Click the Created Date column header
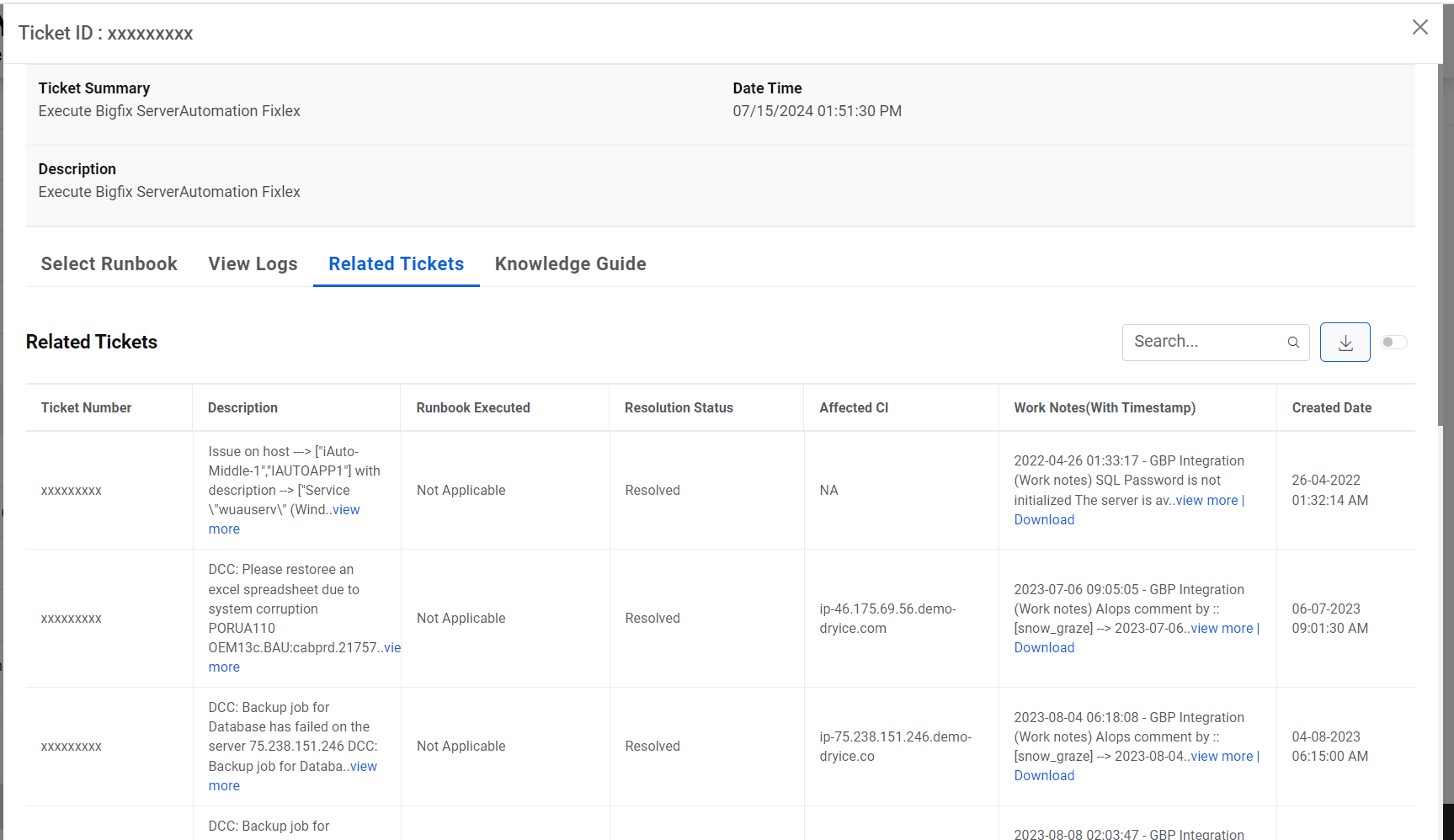 tap(1331, 408)
